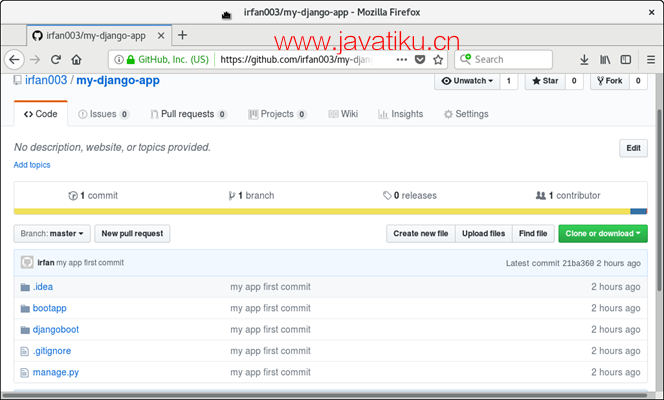Open the Firefox library icon
The height and width of the screenshot is (400, 664).
(605, 60)
